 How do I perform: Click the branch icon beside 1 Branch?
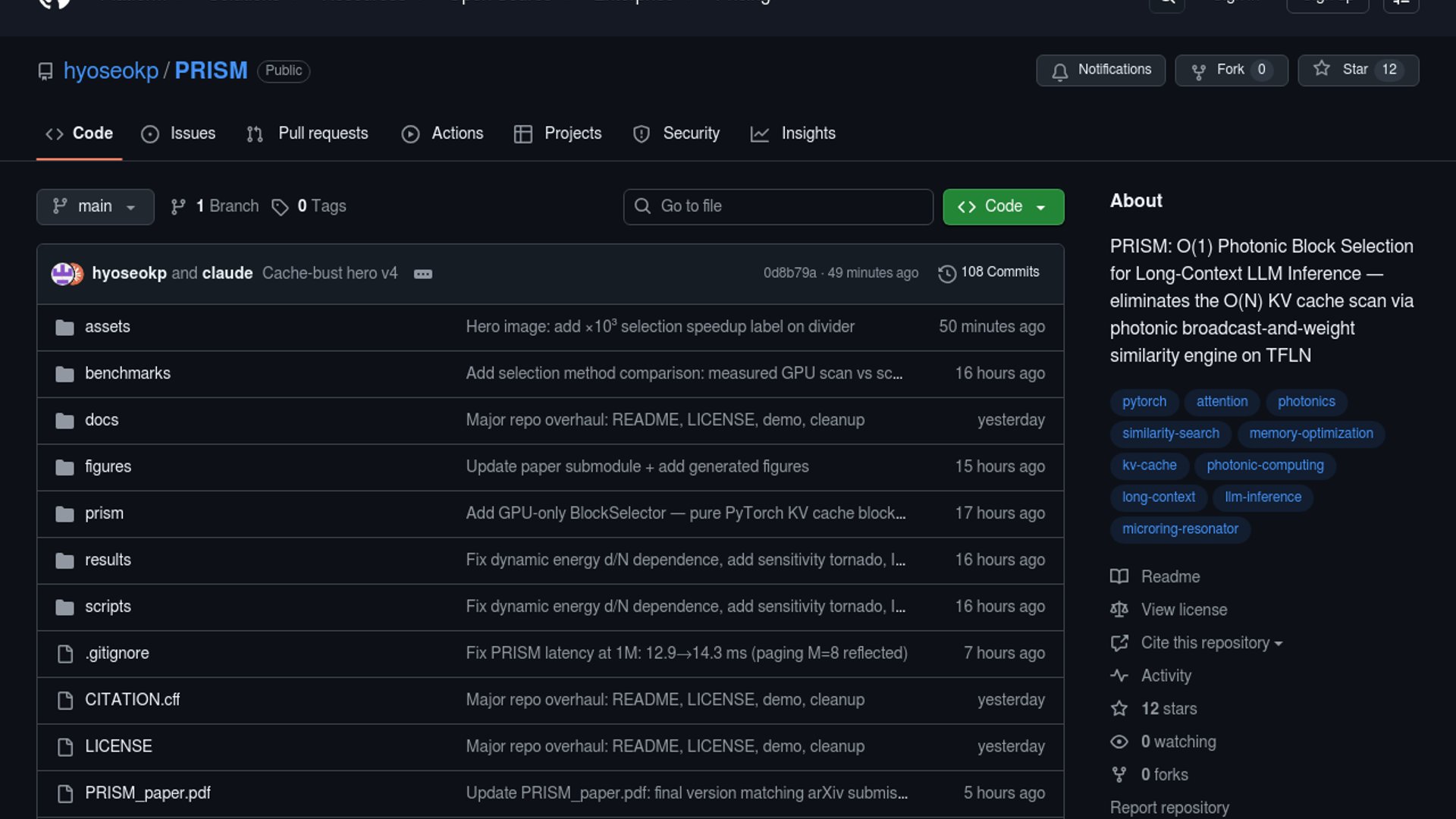point(178,207)
